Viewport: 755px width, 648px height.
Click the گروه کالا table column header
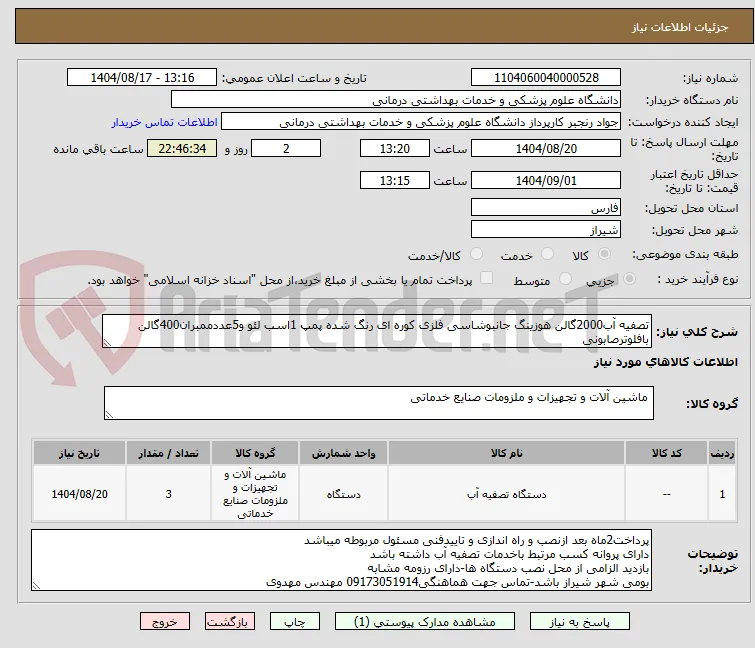(x=255, y=453)
